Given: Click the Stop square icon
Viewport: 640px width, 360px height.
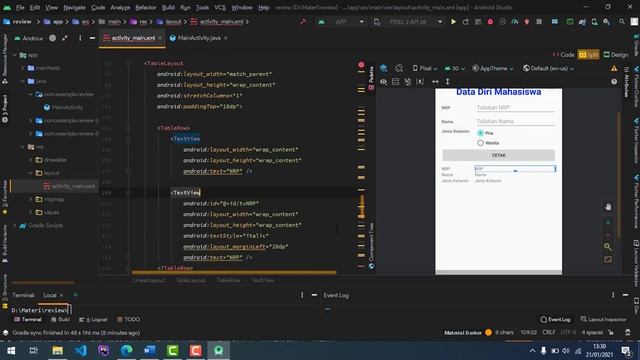Looking at the screenshot, I should [x=539, y=22].
